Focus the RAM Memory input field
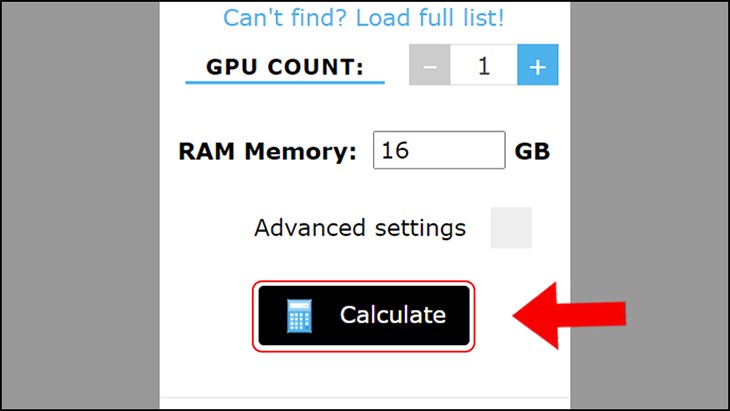Screen dimensions: 730x411 (x=439, y=150)
